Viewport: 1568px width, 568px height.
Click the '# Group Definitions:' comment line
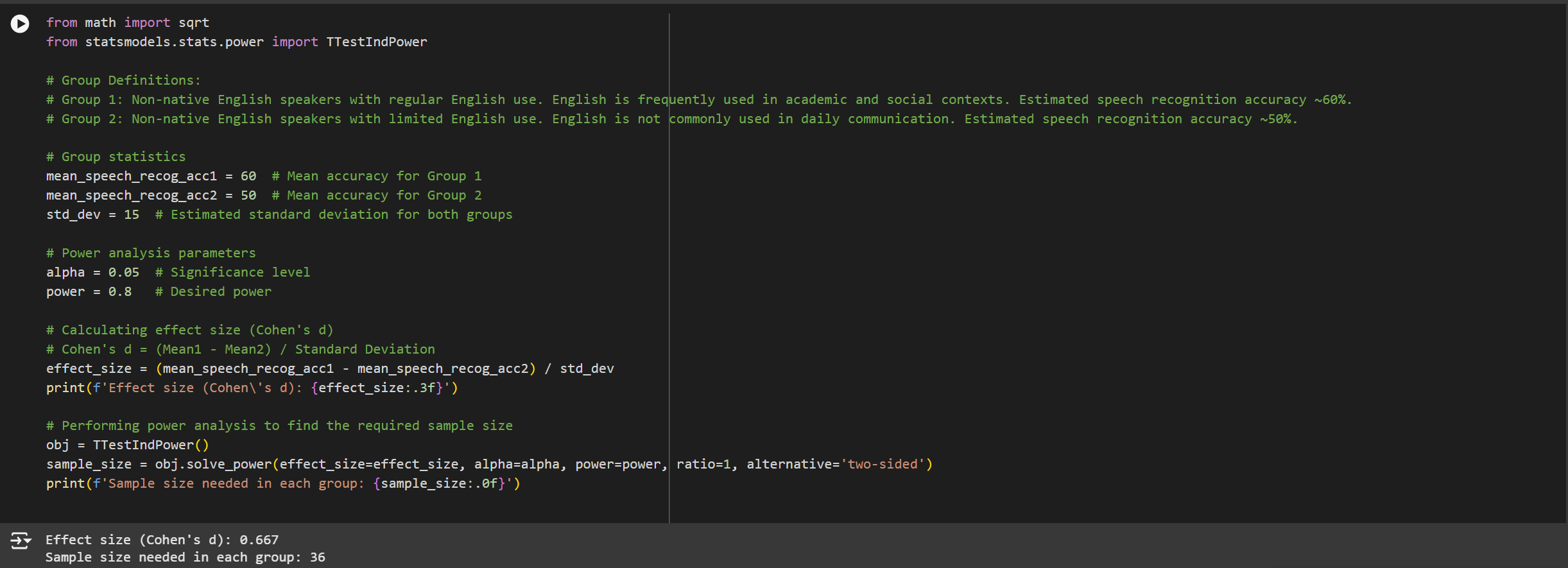point(123,80)
